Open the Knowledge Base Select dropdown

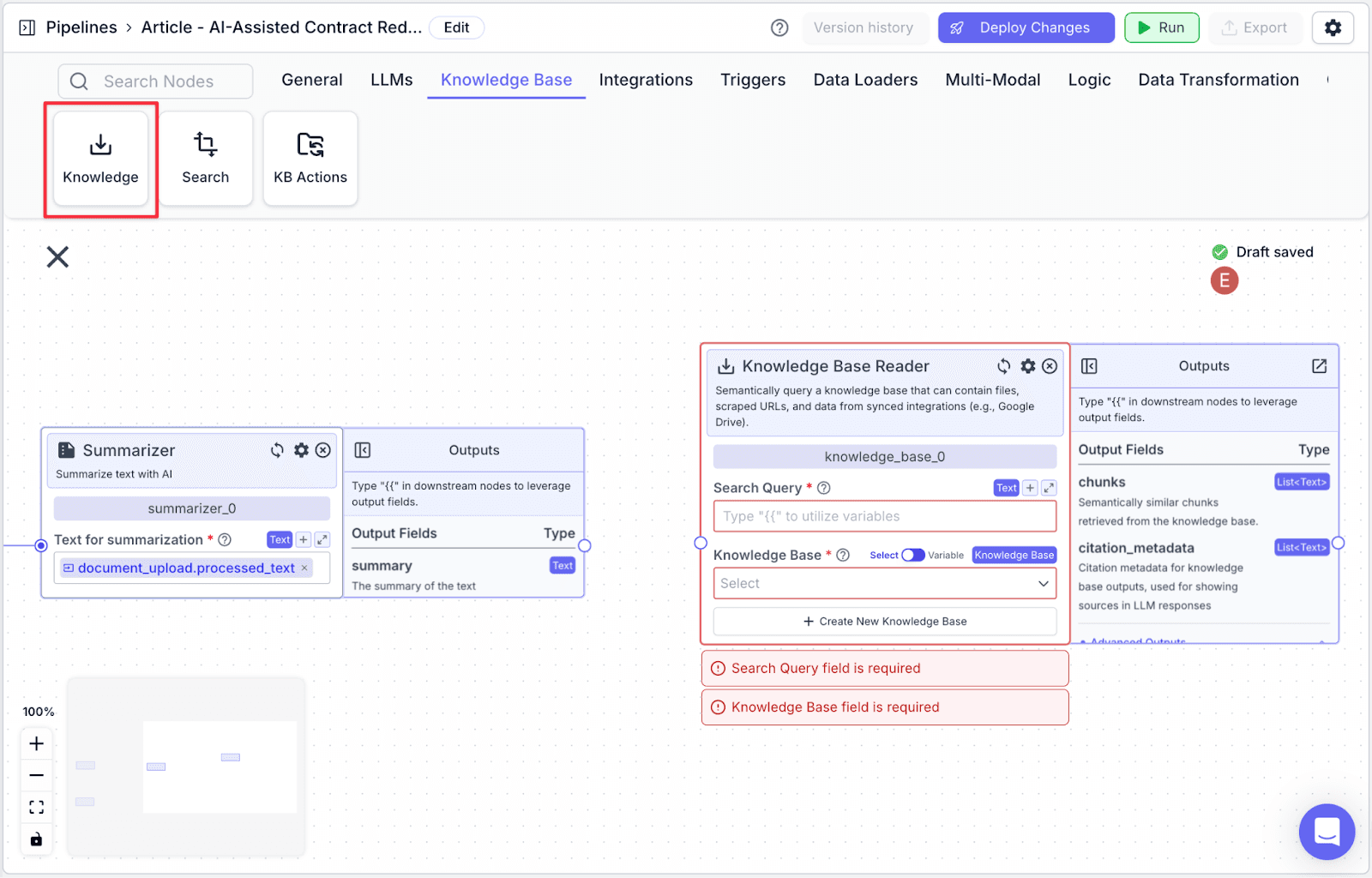point(885,583)
